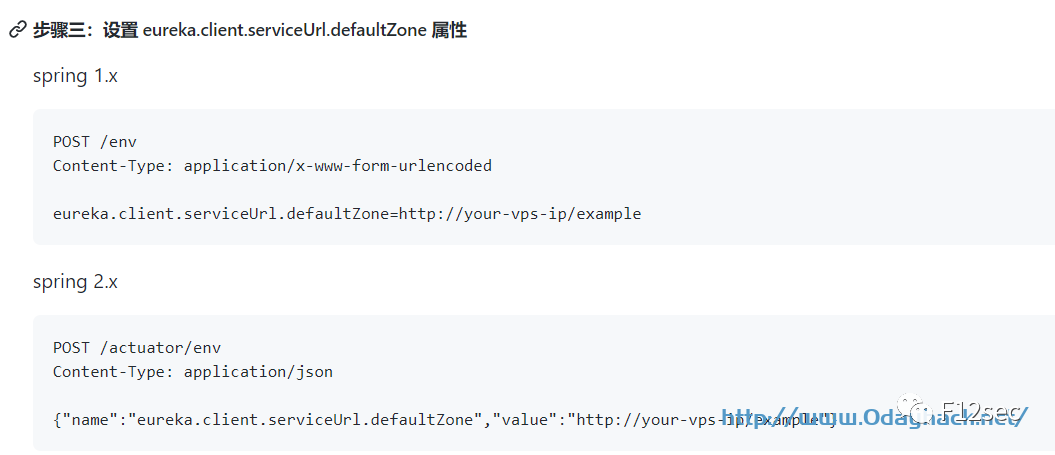Click the application/json content type value
This screenshot has width=1055, height=455.
258,372
